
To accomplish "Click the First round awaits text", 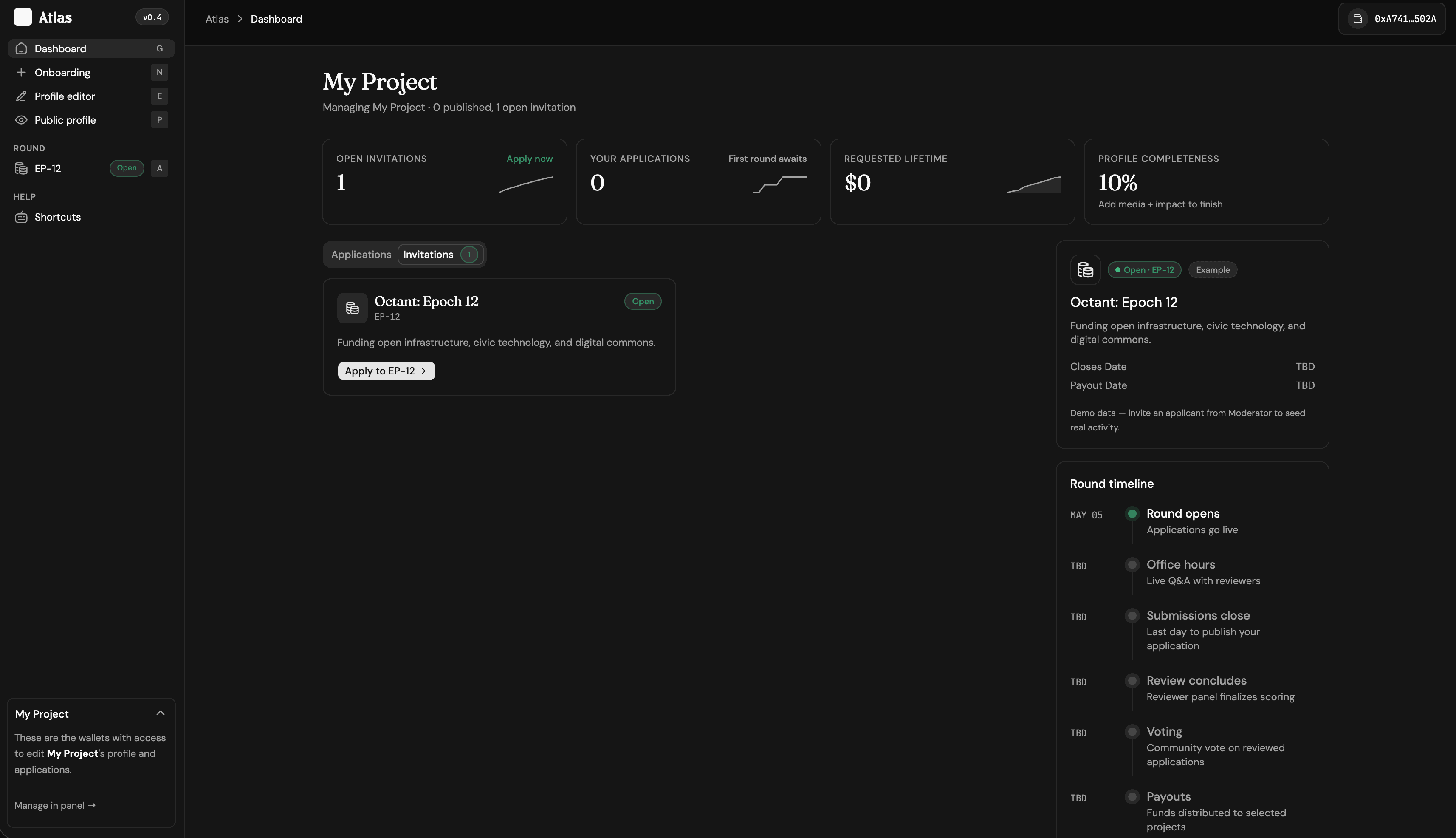I will [767, 159].
